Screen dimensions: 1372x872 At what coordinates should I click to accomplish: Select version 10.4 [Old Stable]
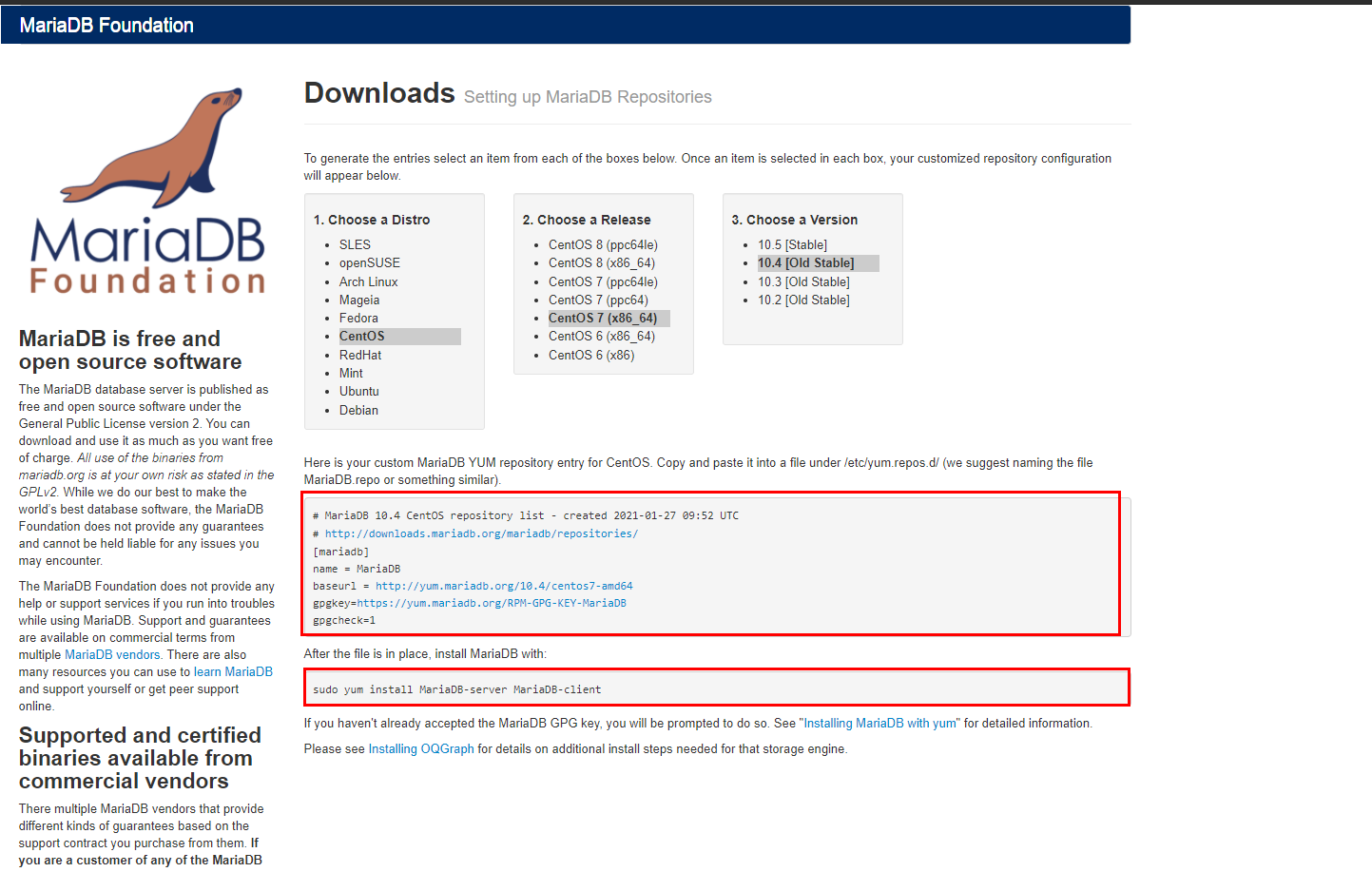point(818,262)
